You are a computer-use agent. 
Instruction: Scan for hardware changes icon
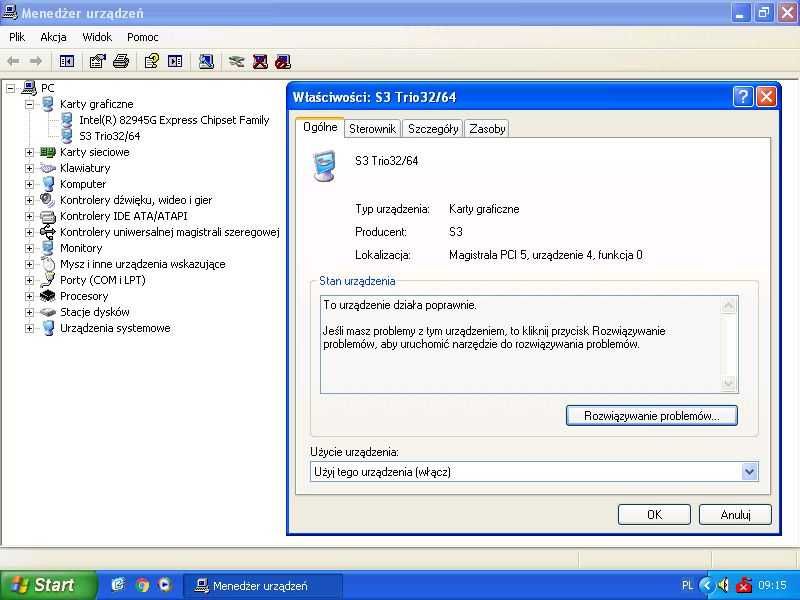click(206, 62)
